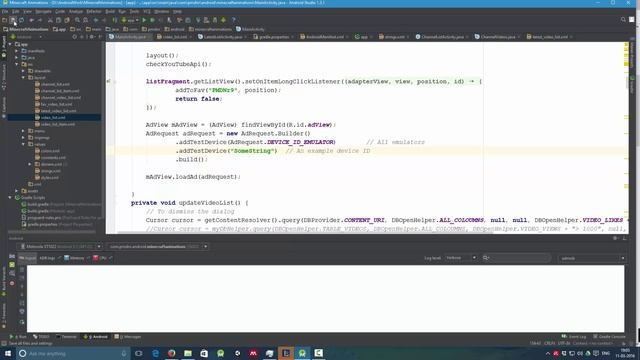
Task: Click the navigate Forward arrow
Action: [x=104, y=20]
